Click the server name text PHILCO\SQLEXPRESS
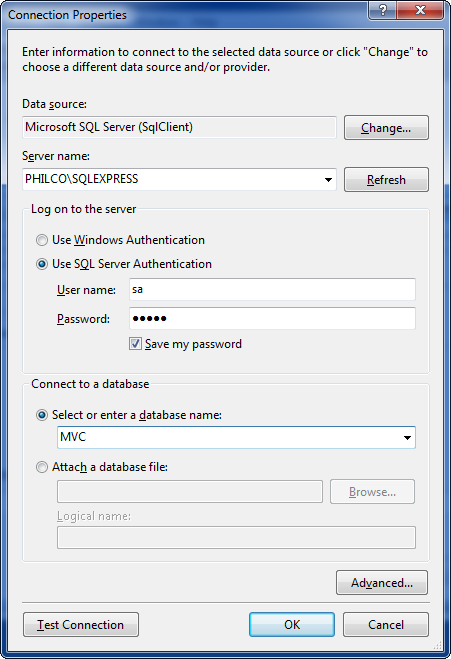 82,179
